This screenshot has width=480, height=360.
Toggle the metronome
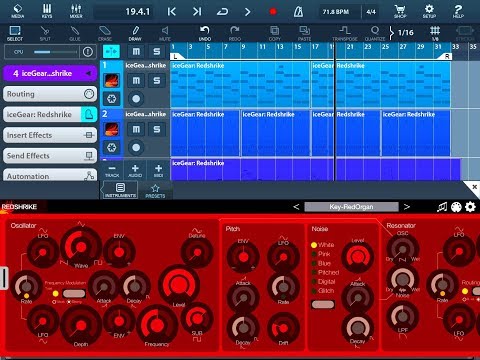[x=298, y=12]
